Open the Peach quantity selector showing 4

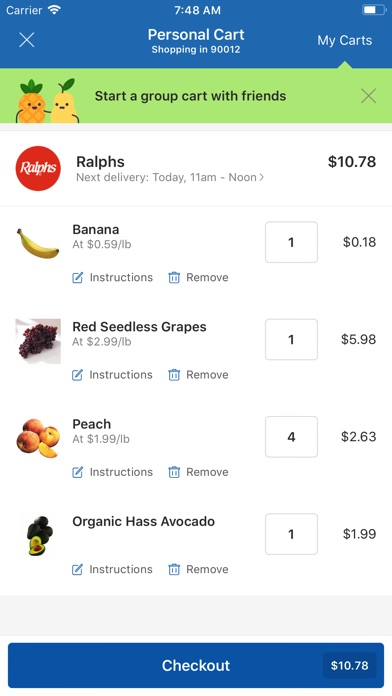(x=291, y=437)
